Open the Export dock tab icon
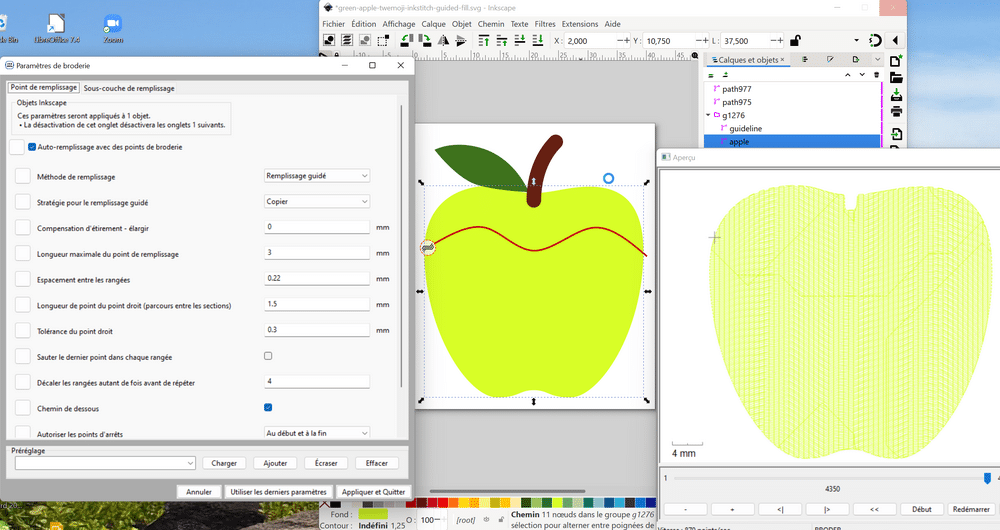 856,59
